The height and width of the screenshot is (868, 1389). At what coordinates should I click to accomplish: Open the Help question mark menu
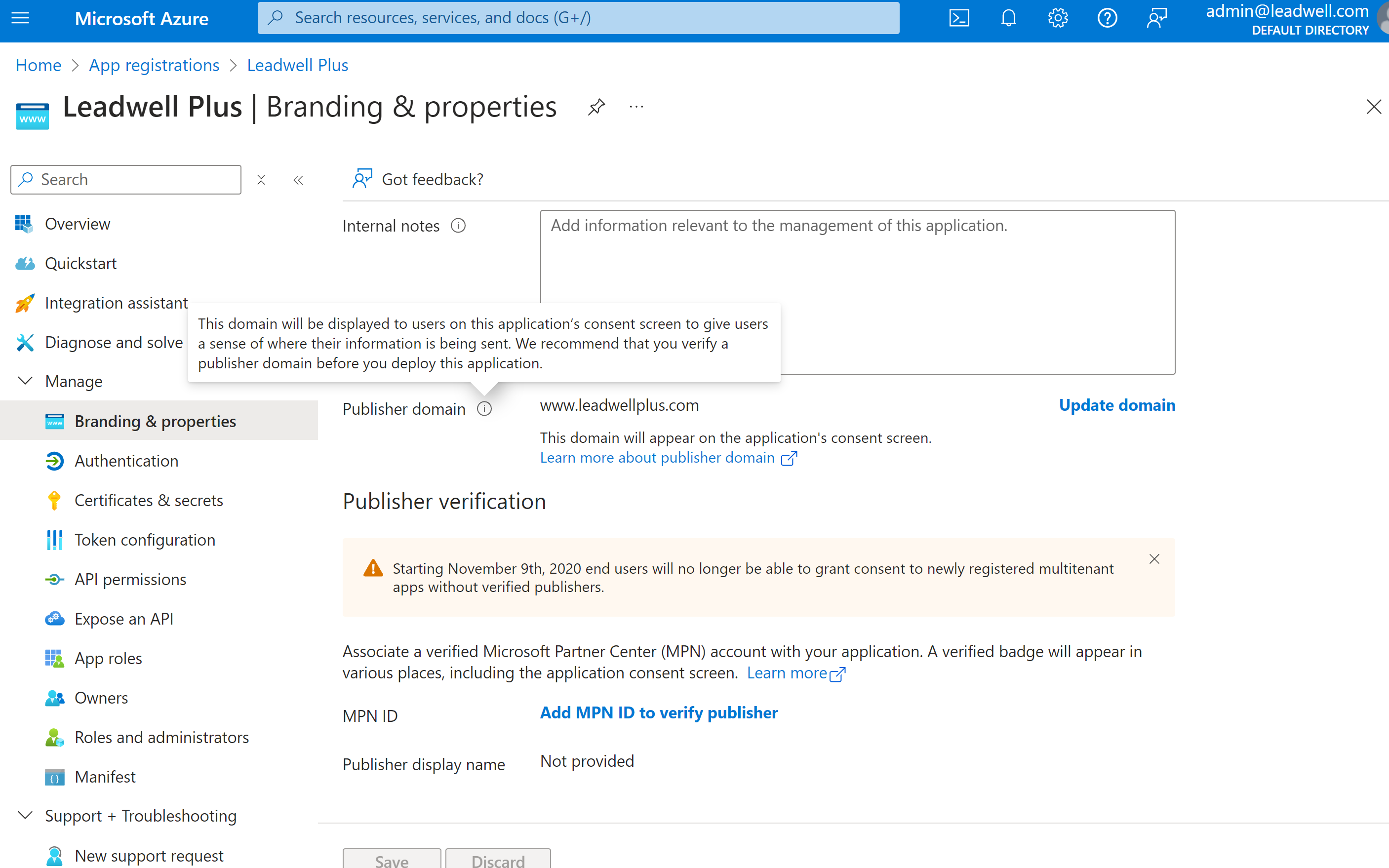tap(1107, 18)
